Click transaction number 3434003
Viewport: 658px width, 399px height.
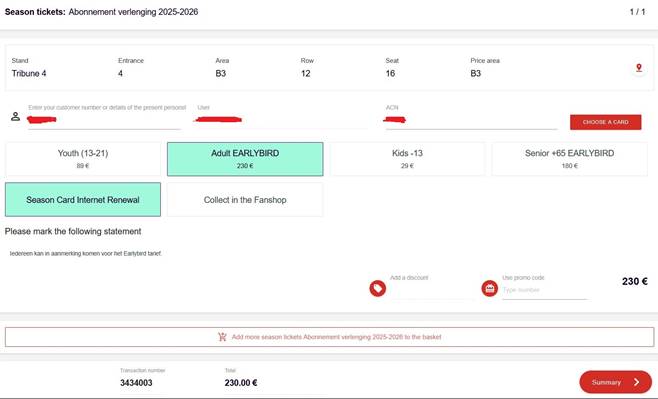pos(136,383)
